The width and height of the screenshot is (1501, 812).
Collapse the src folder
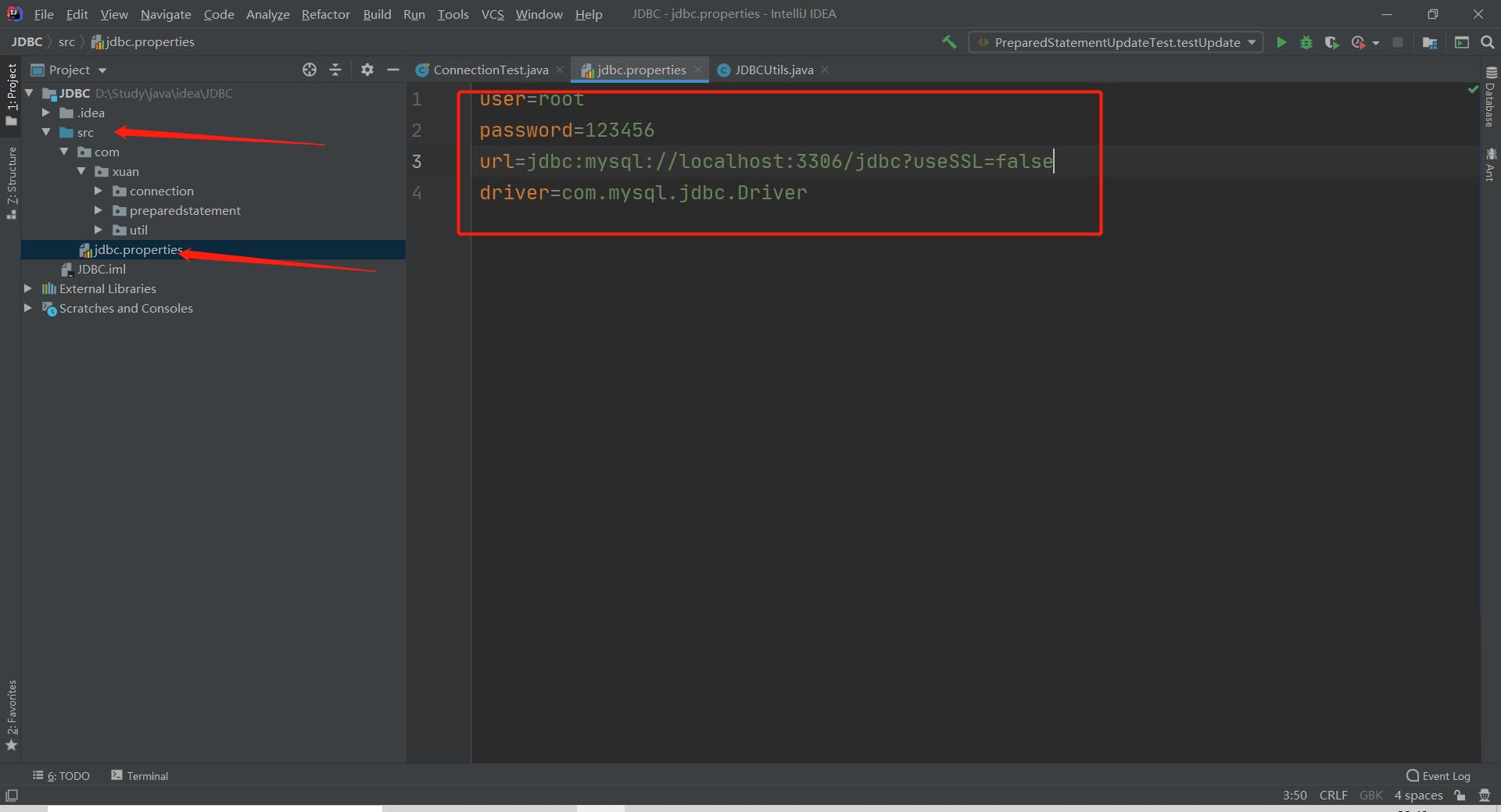[x=46, y=132]
